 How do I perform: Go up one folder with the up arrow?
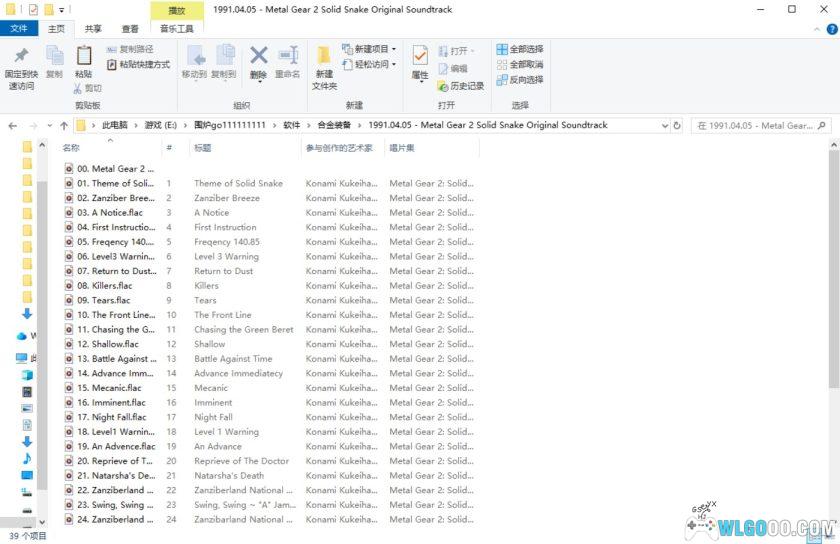click(x=63, y=126)
